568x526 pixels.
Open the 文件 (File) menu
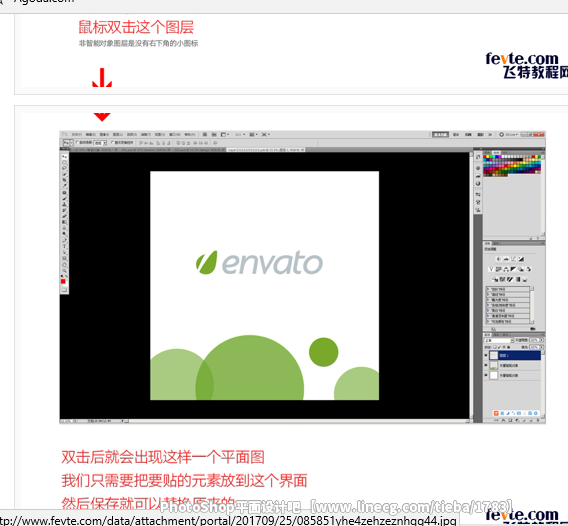[x=77, y=134]
